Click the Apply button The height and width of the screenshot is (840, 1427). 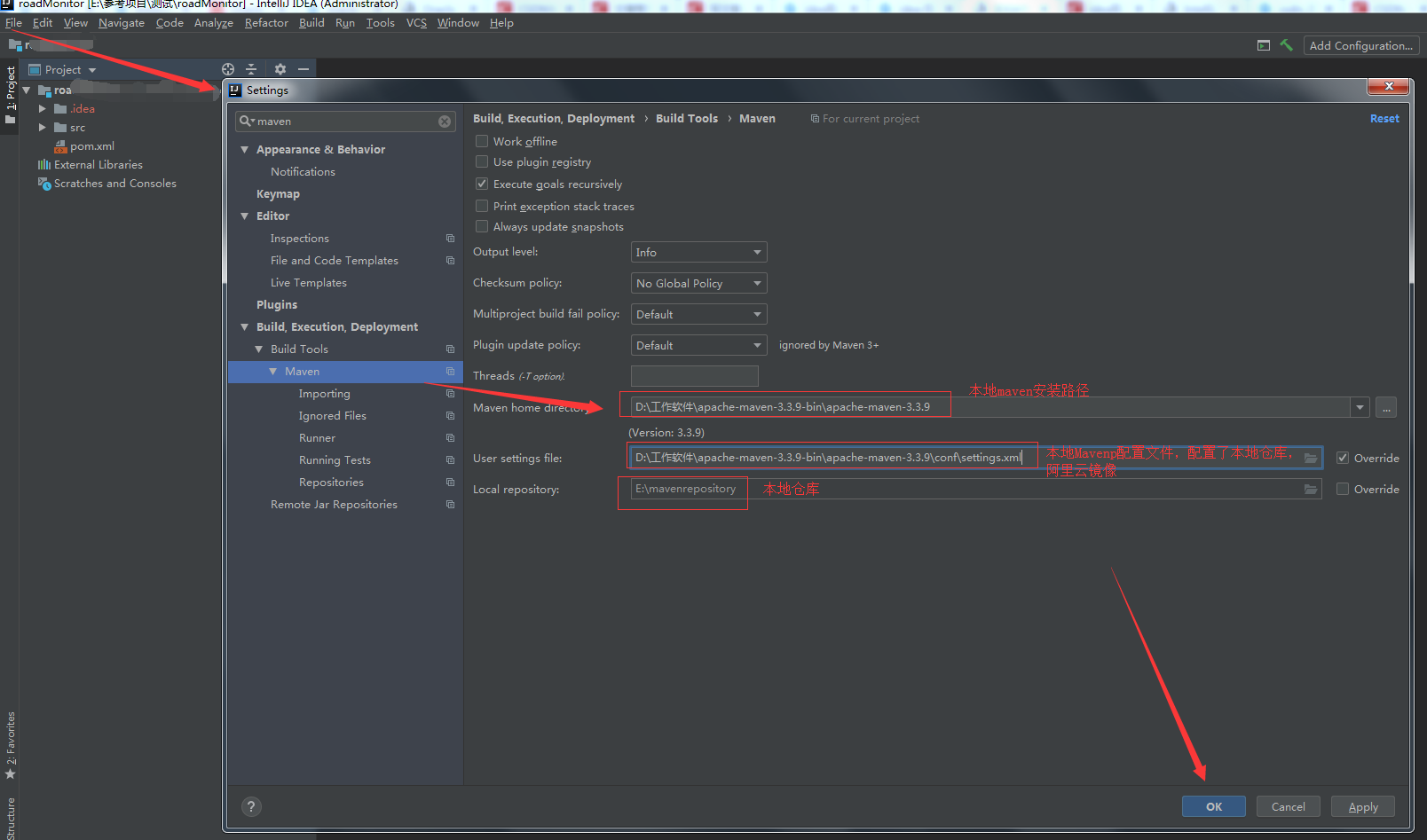pos(1363,806)
